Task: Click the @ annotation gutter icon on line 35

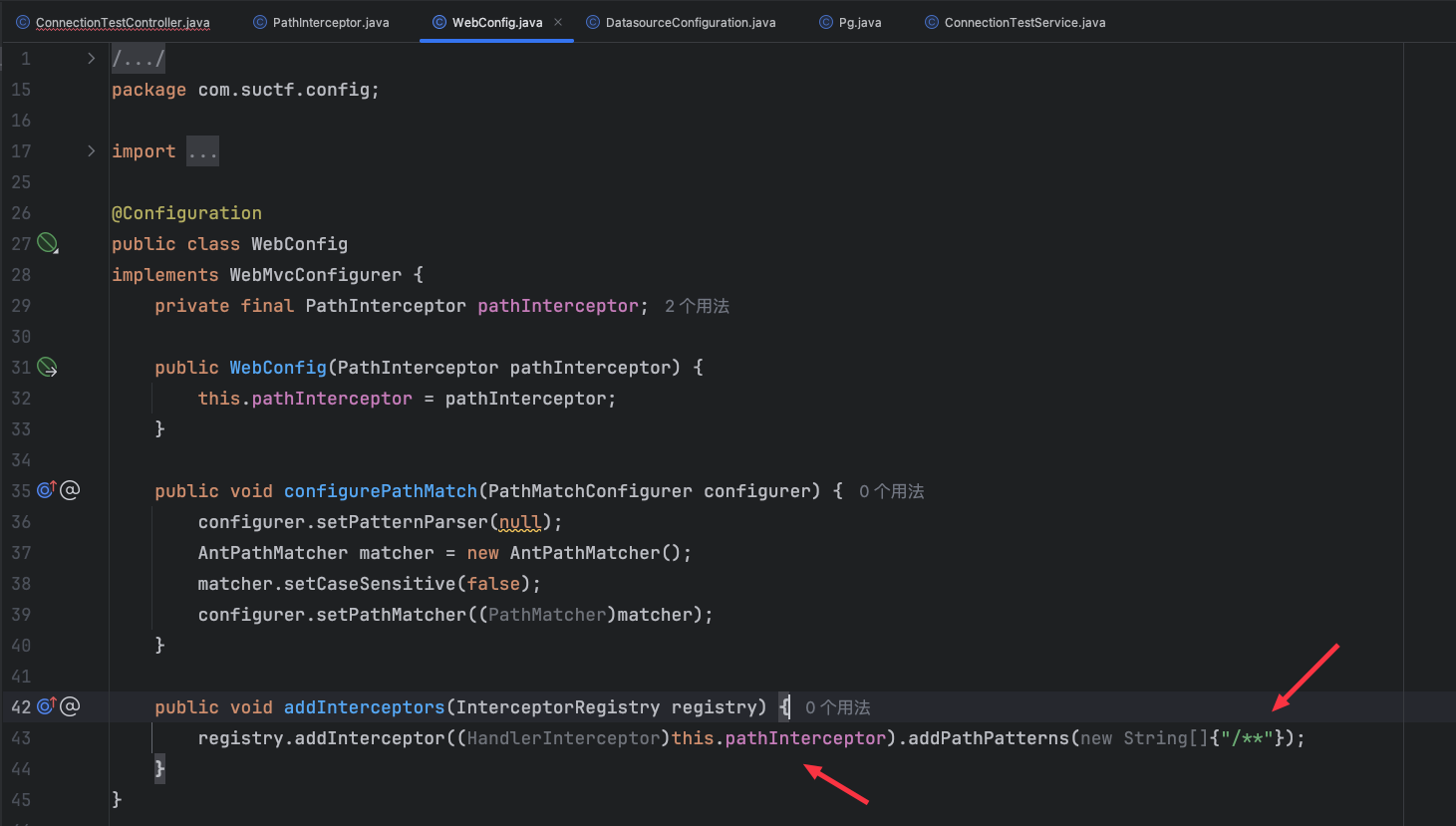Action: pos(70,489)
